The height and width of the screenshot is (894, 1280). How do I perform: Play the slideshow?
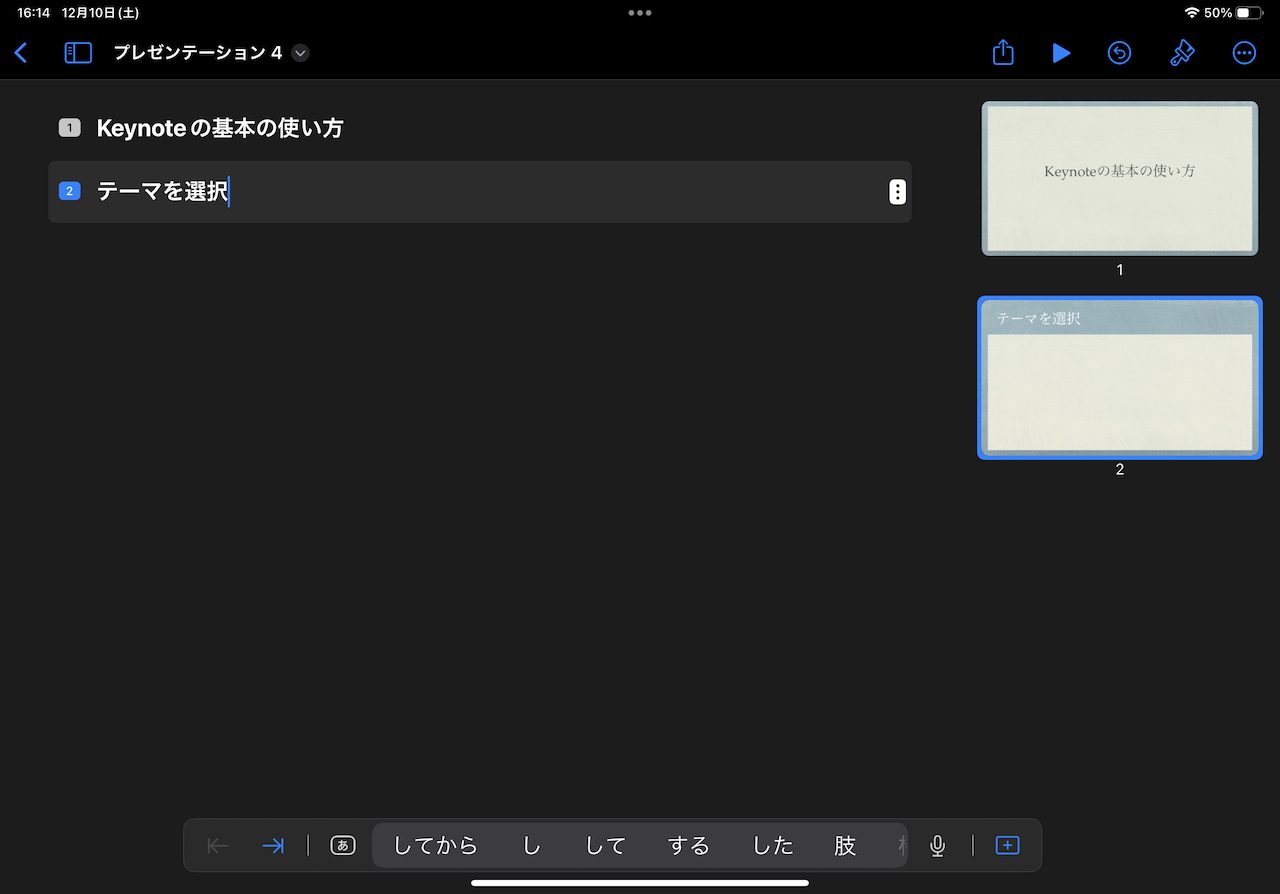click(x=1061, y=53)
